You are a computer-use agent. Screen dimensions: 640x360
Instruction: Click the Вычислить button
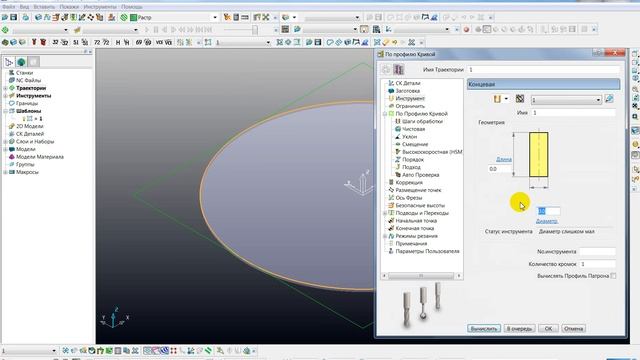click(484, 329)
